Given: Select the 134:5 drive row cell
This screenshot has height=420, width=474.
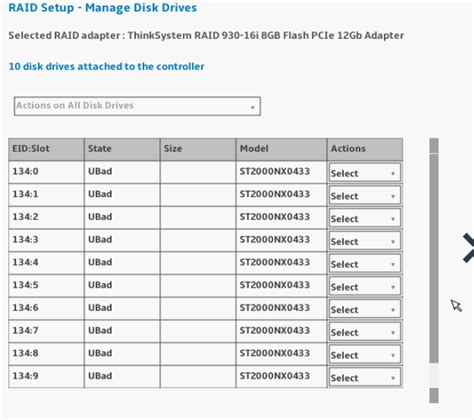Looking at the screenshot, I should click(46, 285).
